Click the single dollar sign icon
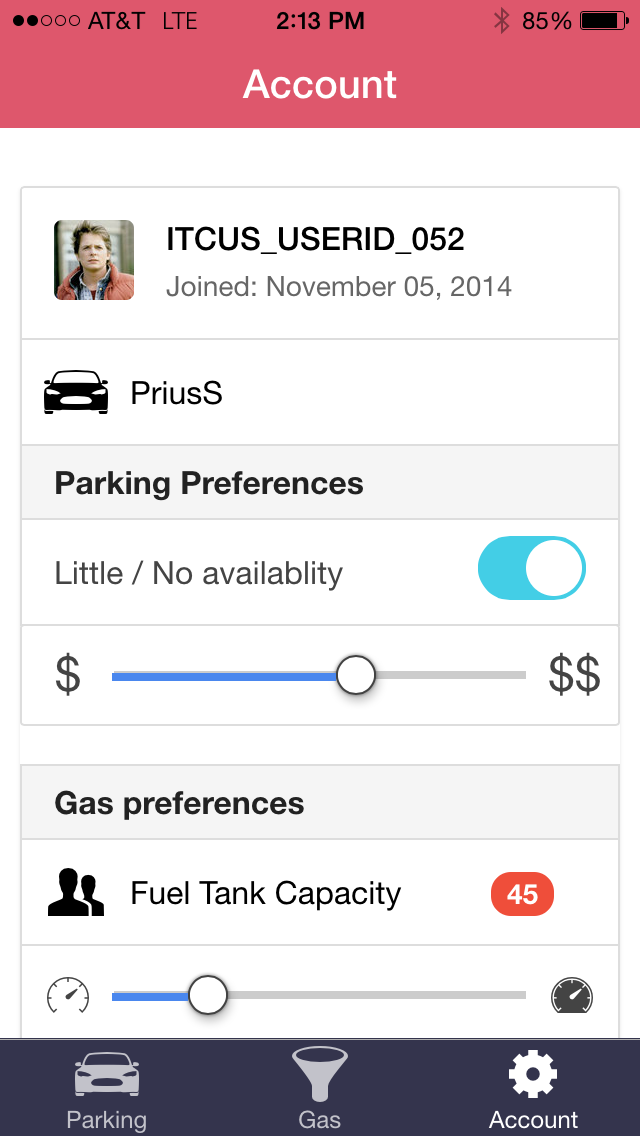 pyautogui.click(x=68, y=675)
